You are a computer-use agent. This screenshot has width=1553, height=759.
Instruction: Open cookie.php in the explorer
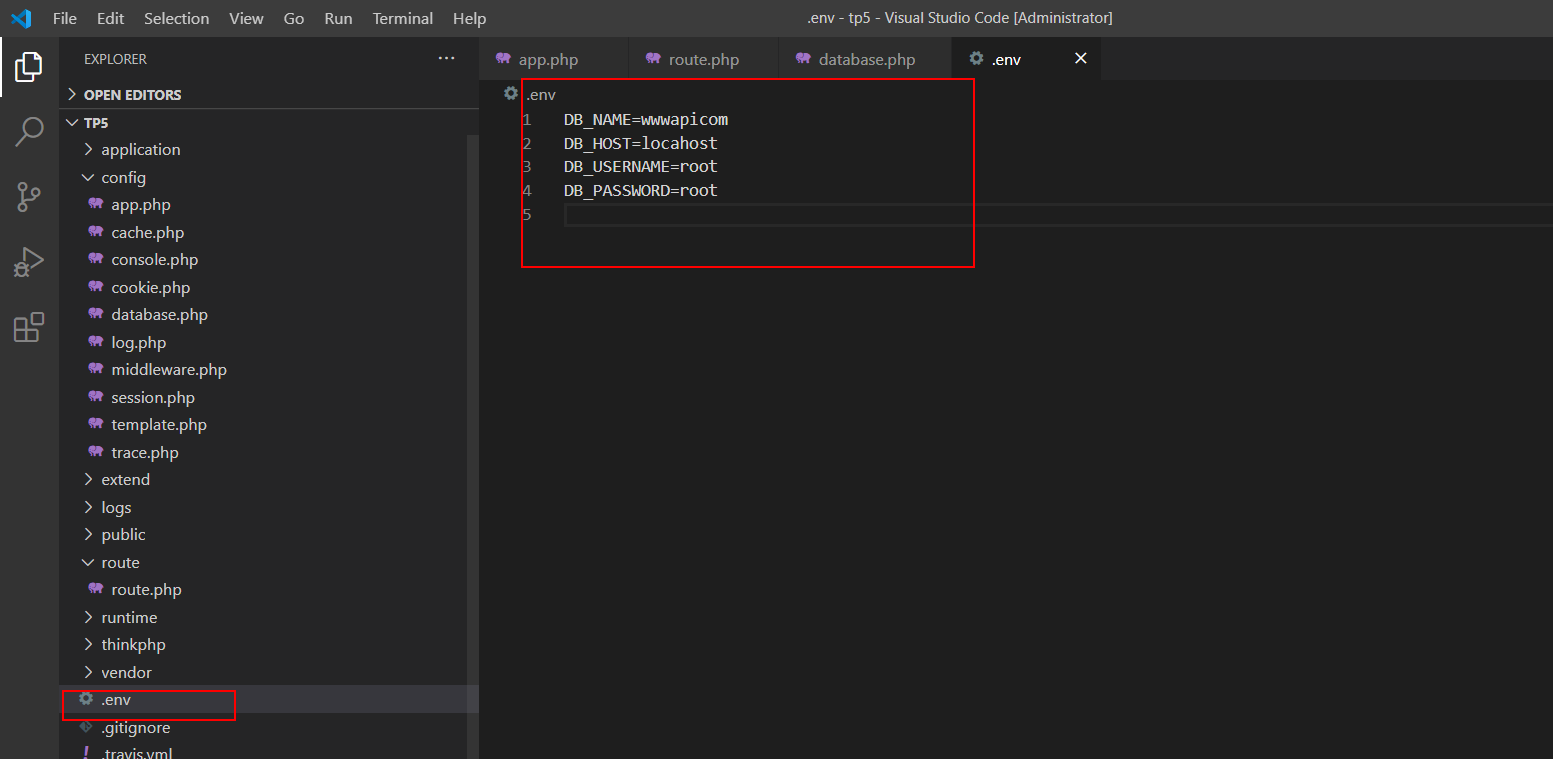[x=263, y=287]
